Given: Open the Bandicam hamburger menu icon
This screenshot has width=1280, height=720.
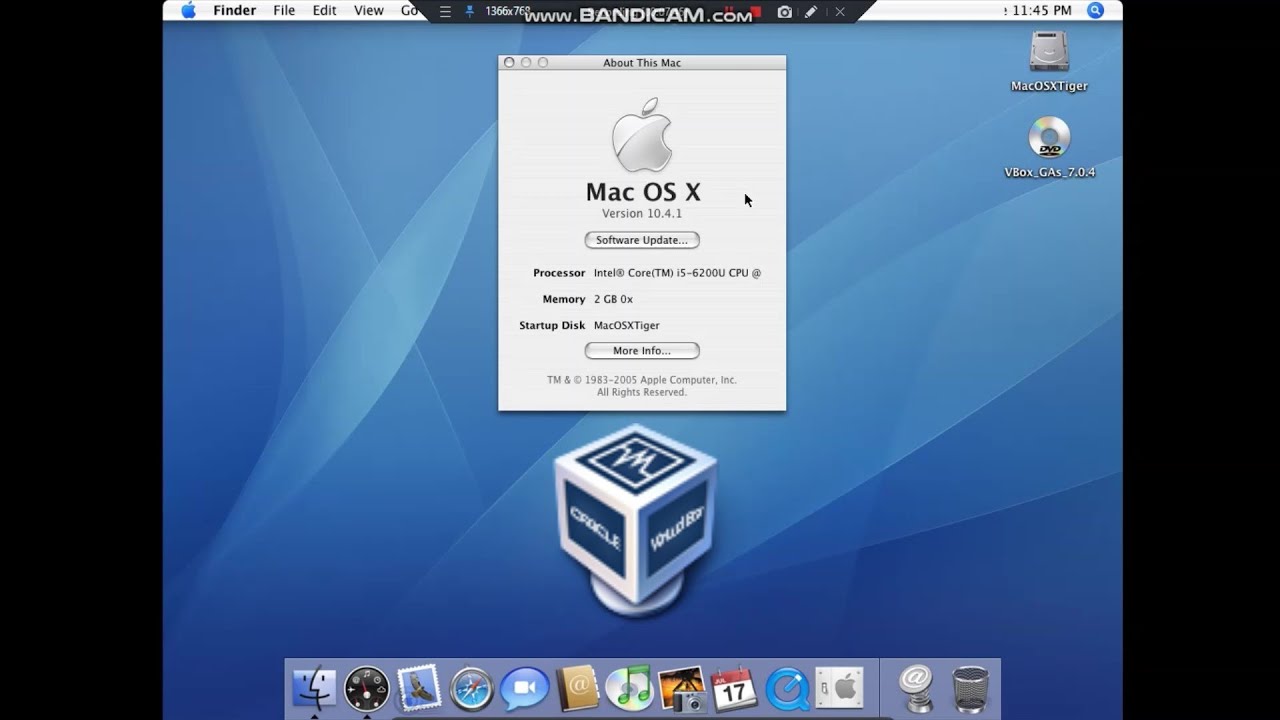Looking at the screenshot, I should pyautogui.click(x=445, y=12).
